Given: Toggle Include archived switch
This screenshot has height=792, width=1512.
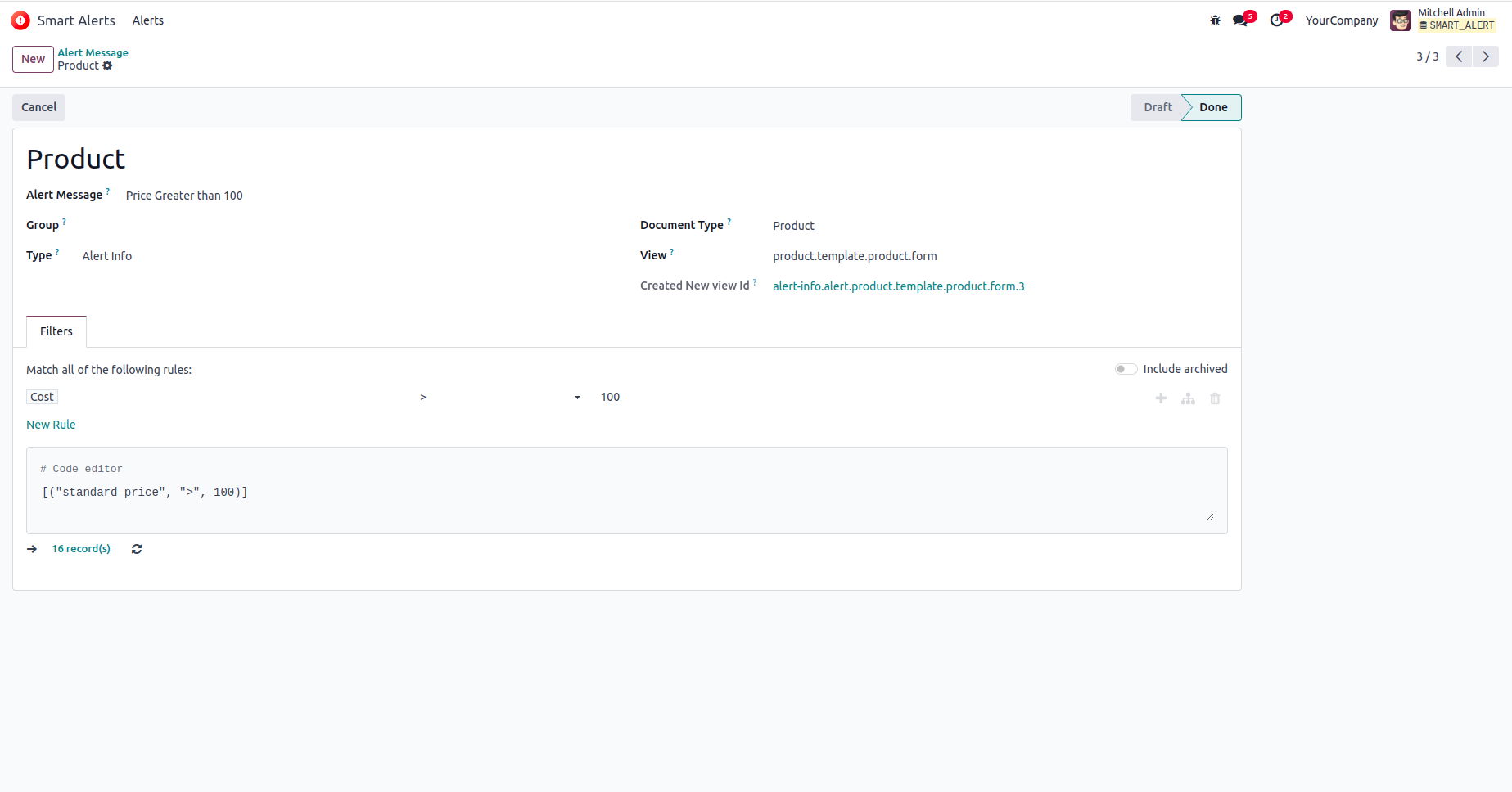Looking at the screenshot, I should coord(1126,369).
